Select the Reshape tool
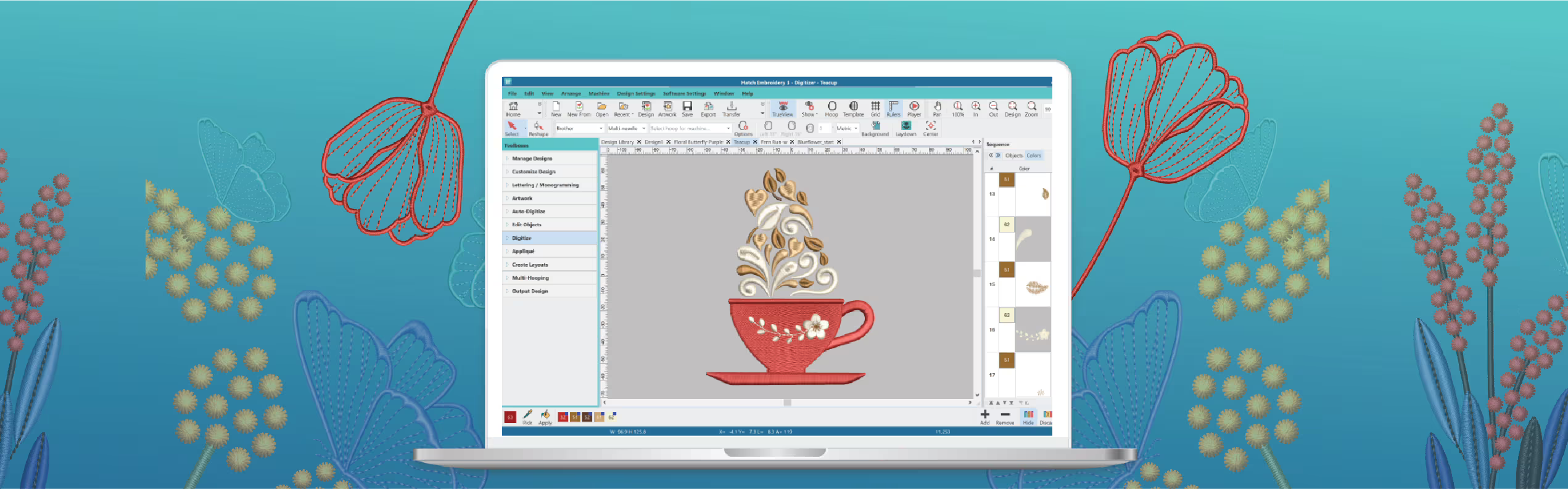This screenshot has width=1568, height=489. point(538,128)
